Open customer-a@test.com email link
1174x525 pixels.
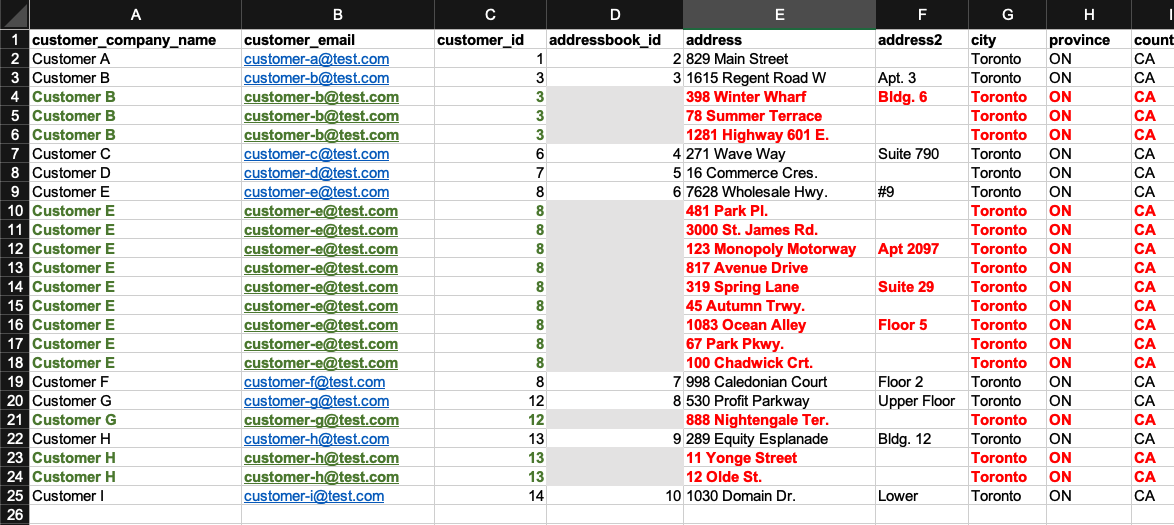click(x=317, y=58)
